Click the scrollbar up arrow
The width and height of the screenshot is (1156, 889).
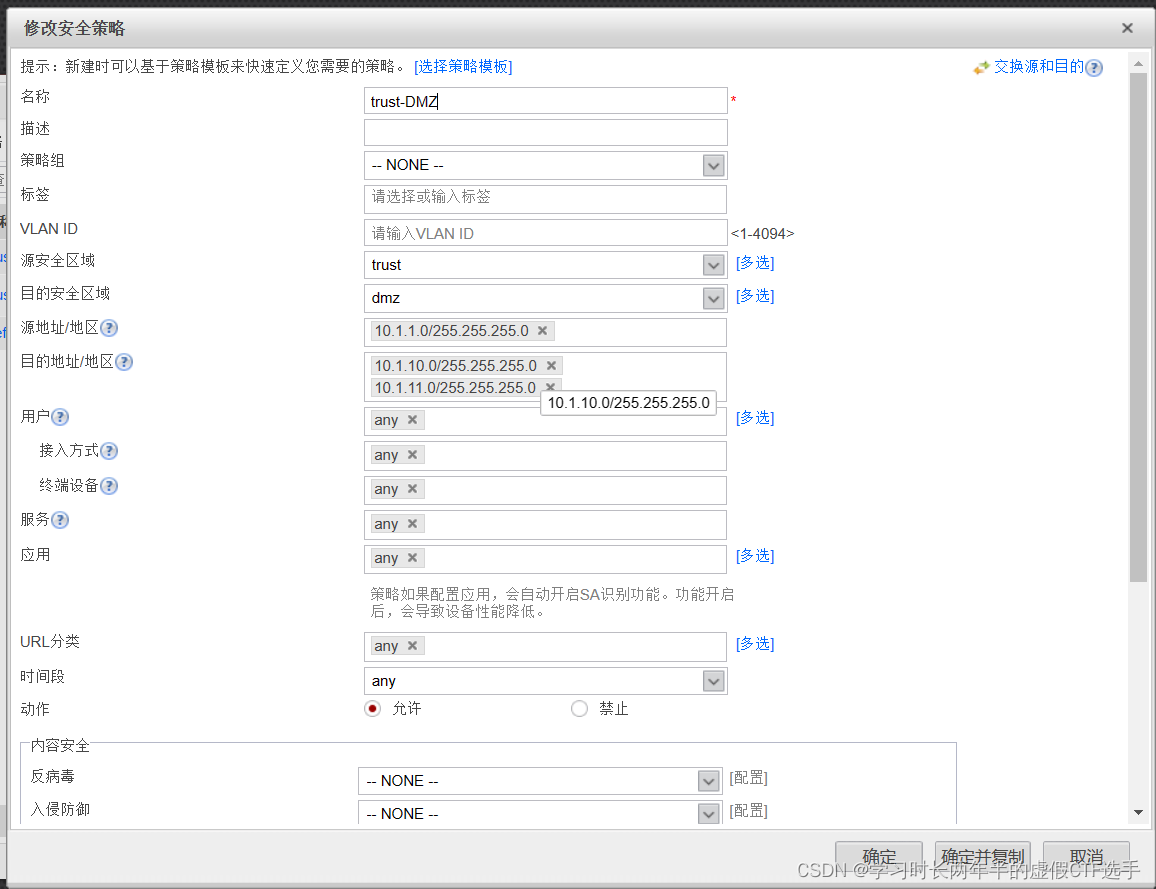tap(1138, 64)
